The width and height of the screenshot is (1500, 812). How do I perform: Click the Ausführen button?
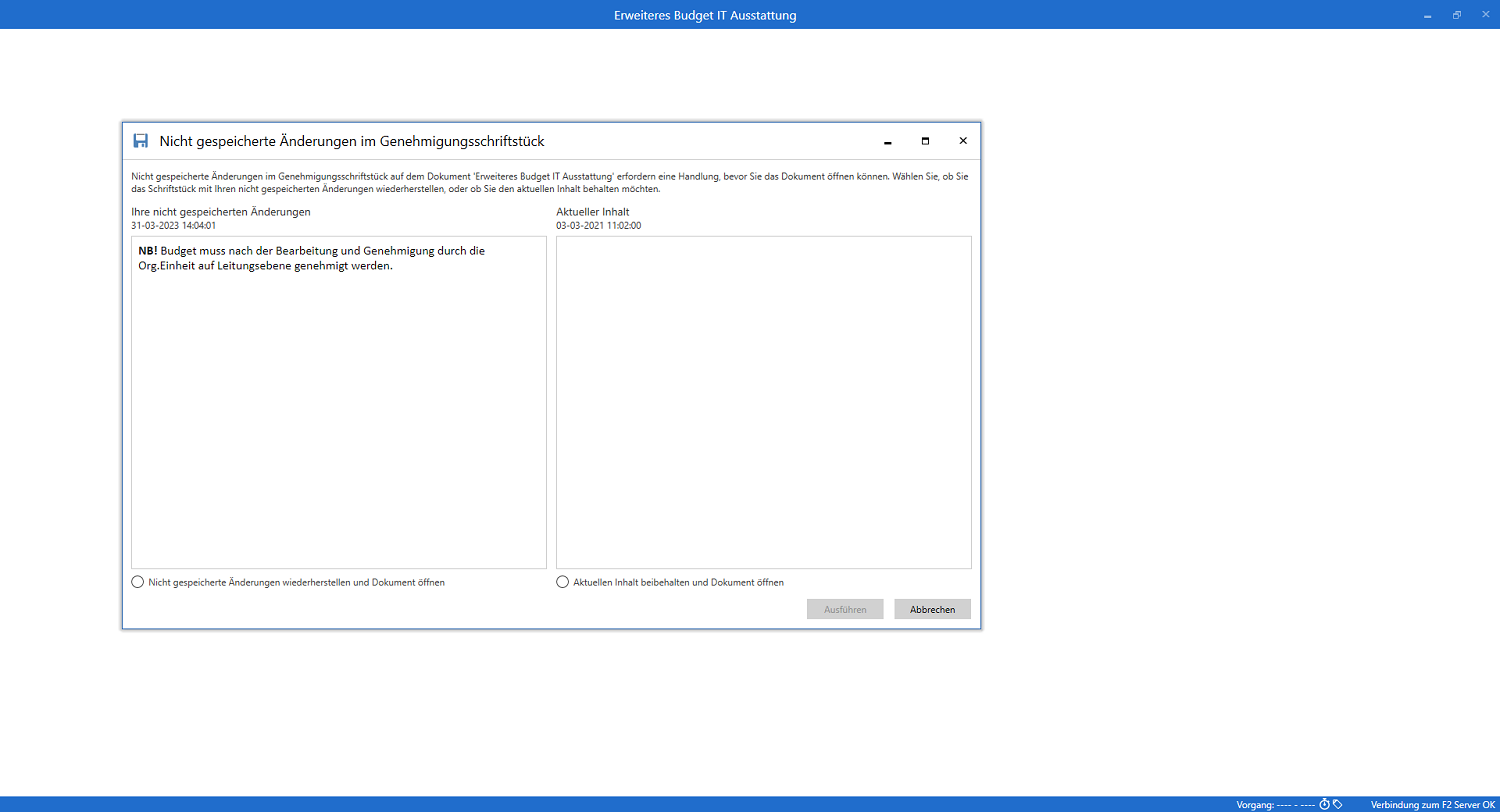point(845,608)
